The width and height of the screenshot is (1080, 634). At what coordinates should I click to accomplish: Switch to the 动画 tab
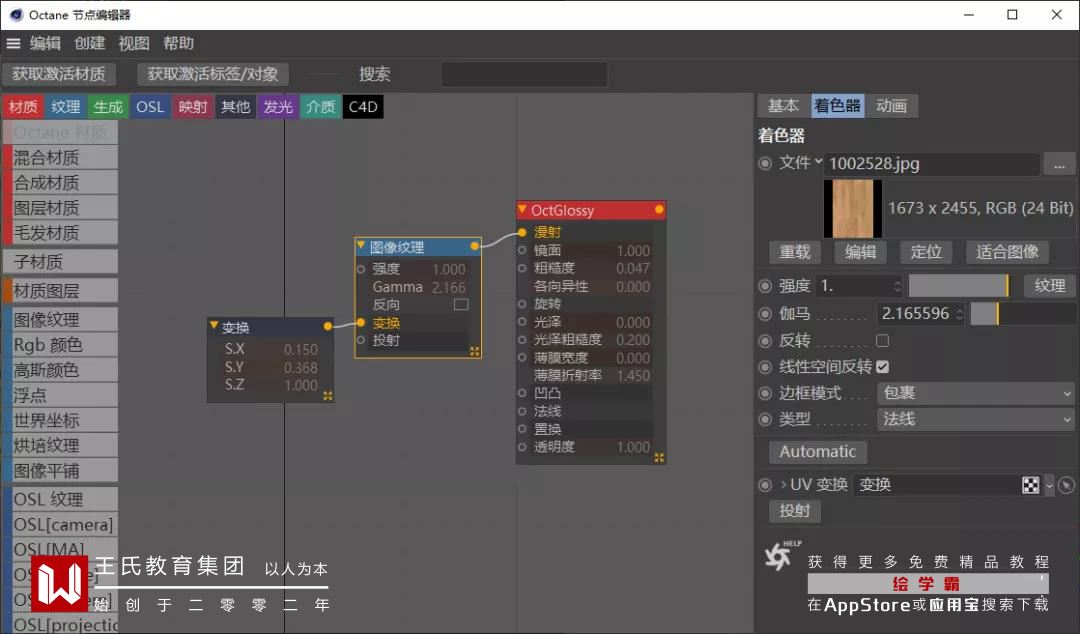tap(891, 105)
